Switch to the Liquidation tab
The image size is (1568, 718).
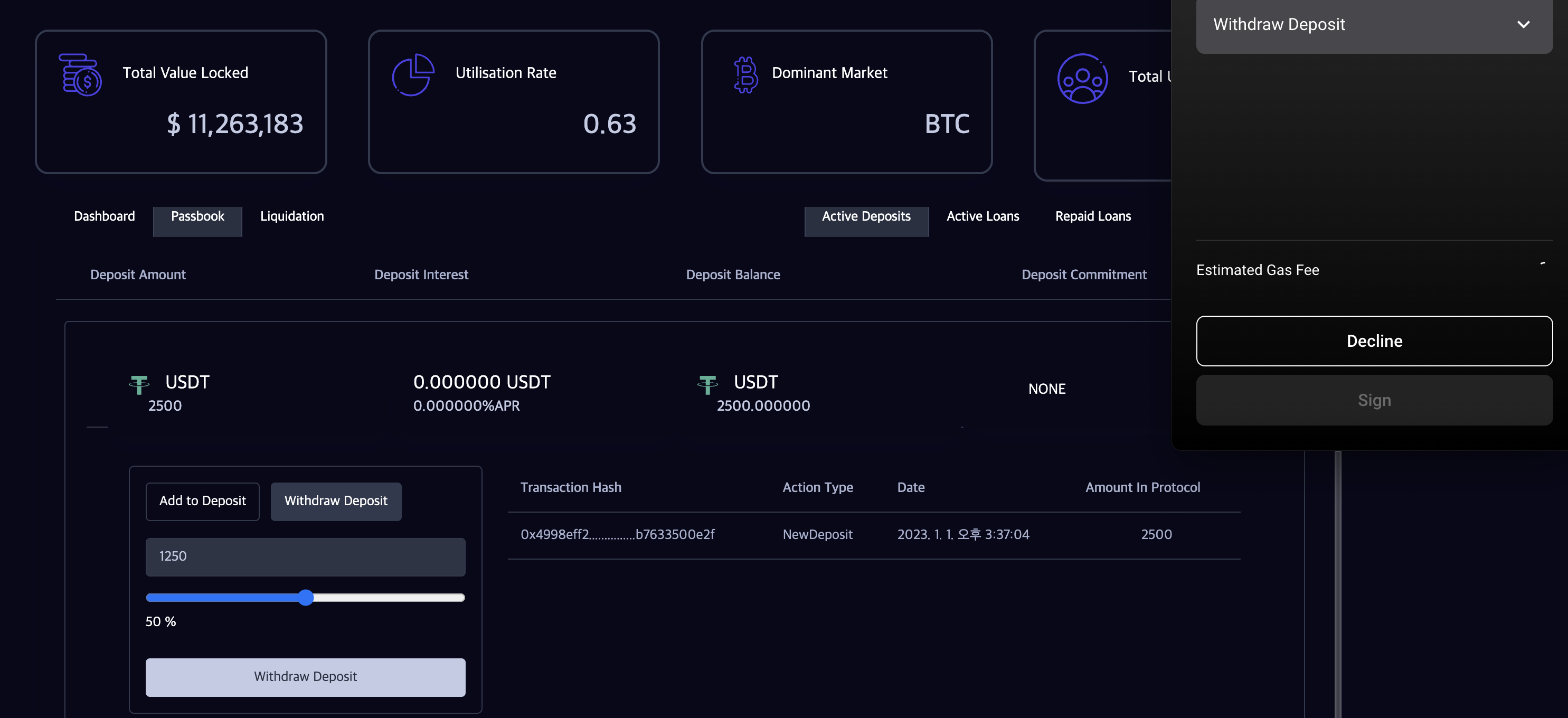[x=291, y=216]
